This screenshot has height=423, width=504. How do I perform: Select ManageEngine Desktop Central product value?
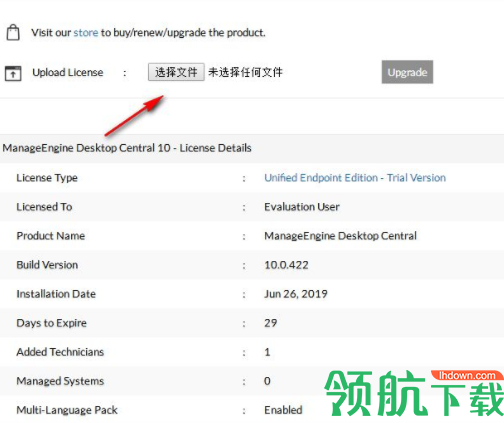coord(340,236)
